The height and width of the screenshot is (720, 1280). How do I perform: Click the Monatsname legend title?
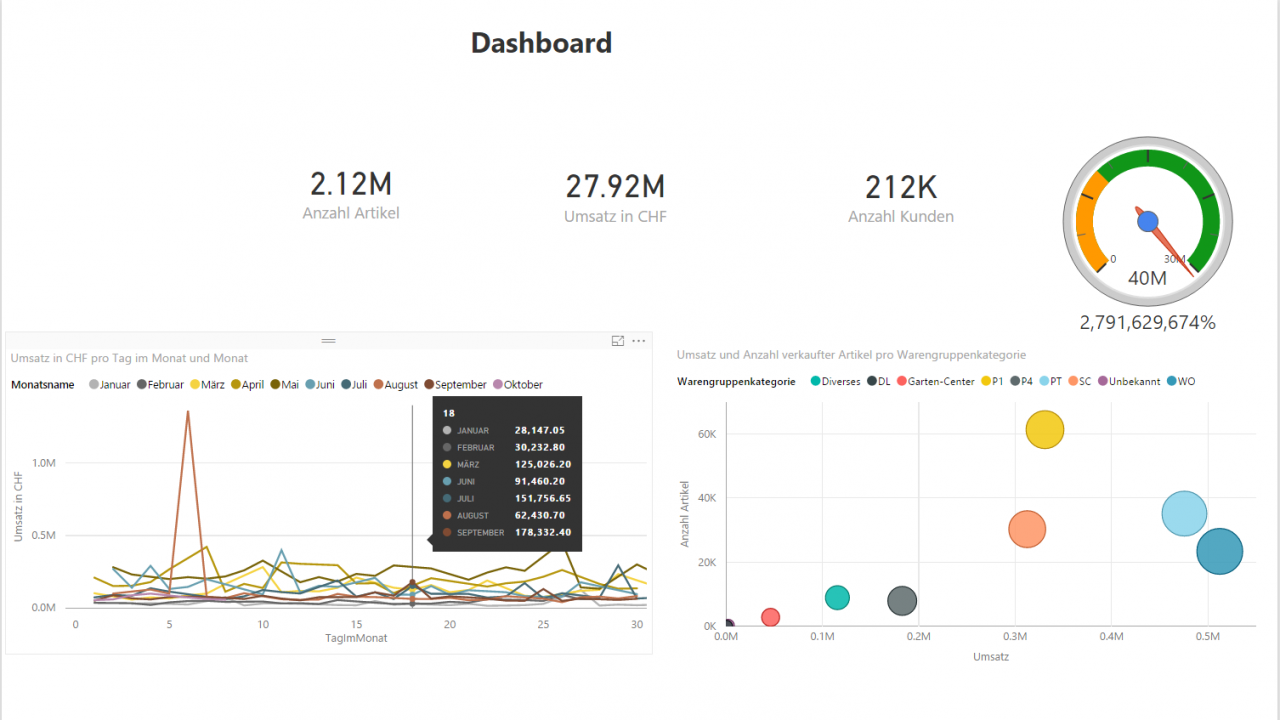(x=42, y=384)
